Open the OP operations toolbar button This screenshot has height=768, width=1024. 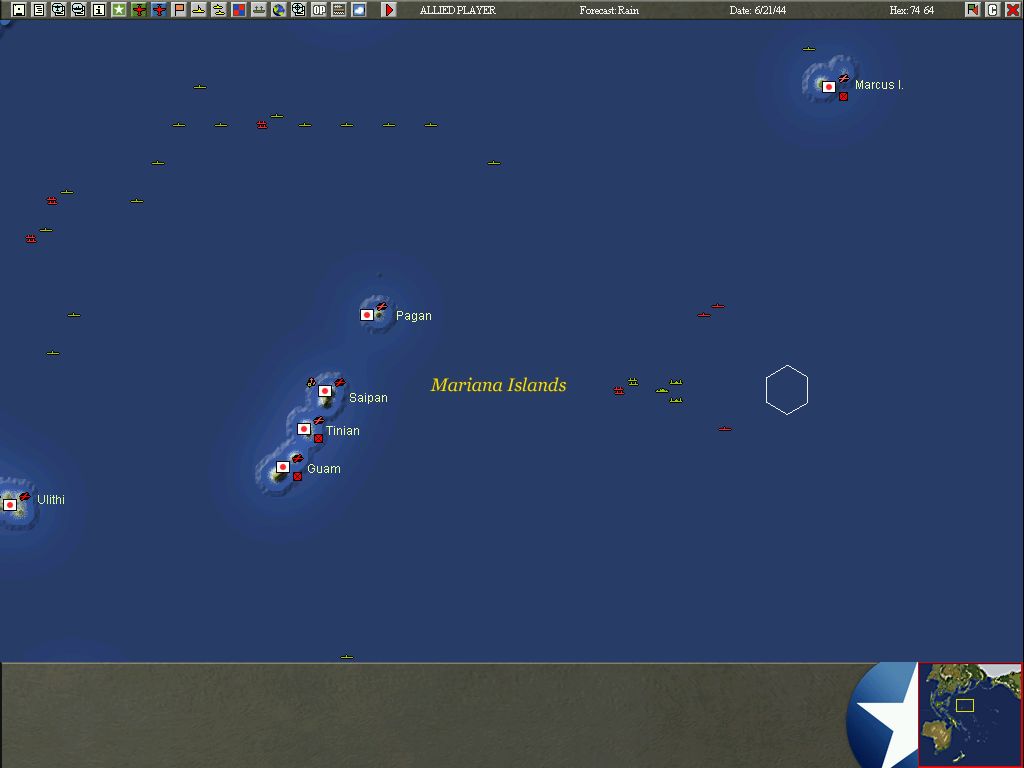pos(319,10)
